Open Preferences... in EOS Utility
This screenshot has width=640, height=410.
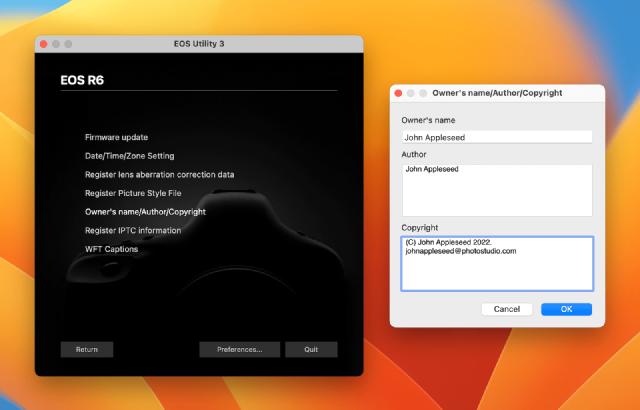pyautogui.click(x=240, y=350)
